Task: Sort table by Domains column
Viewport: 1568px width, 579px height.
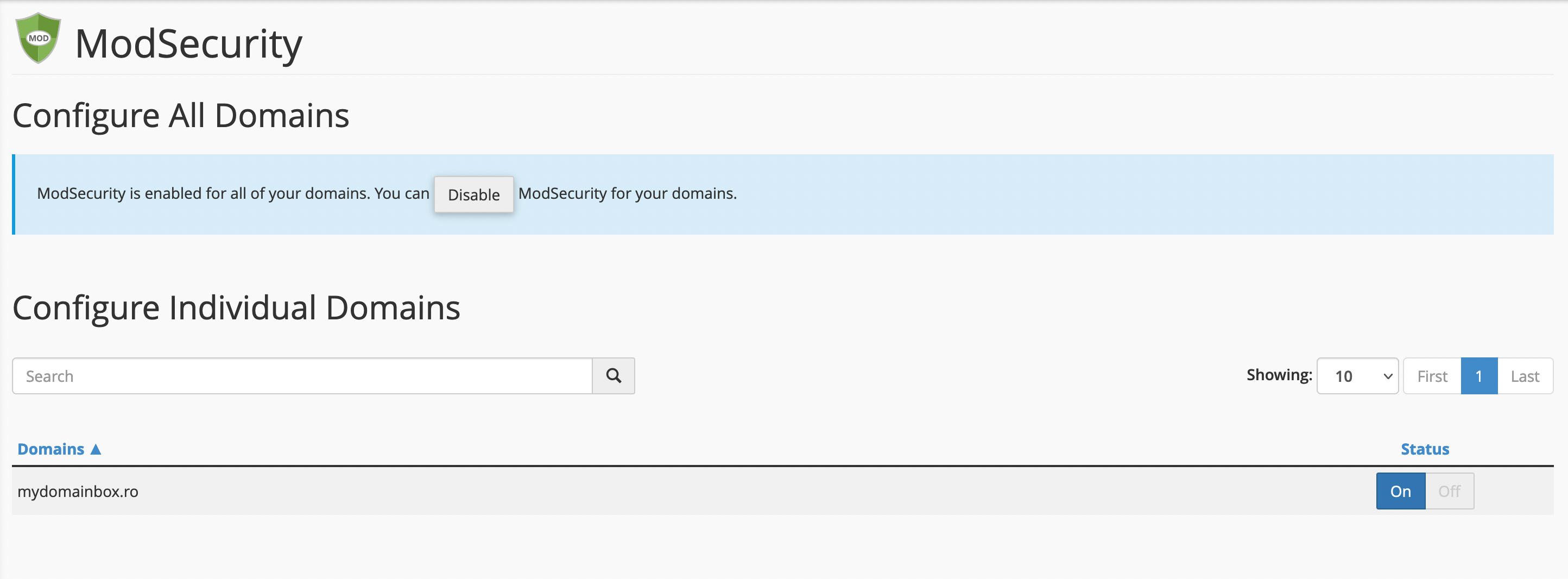Action: 51,449
